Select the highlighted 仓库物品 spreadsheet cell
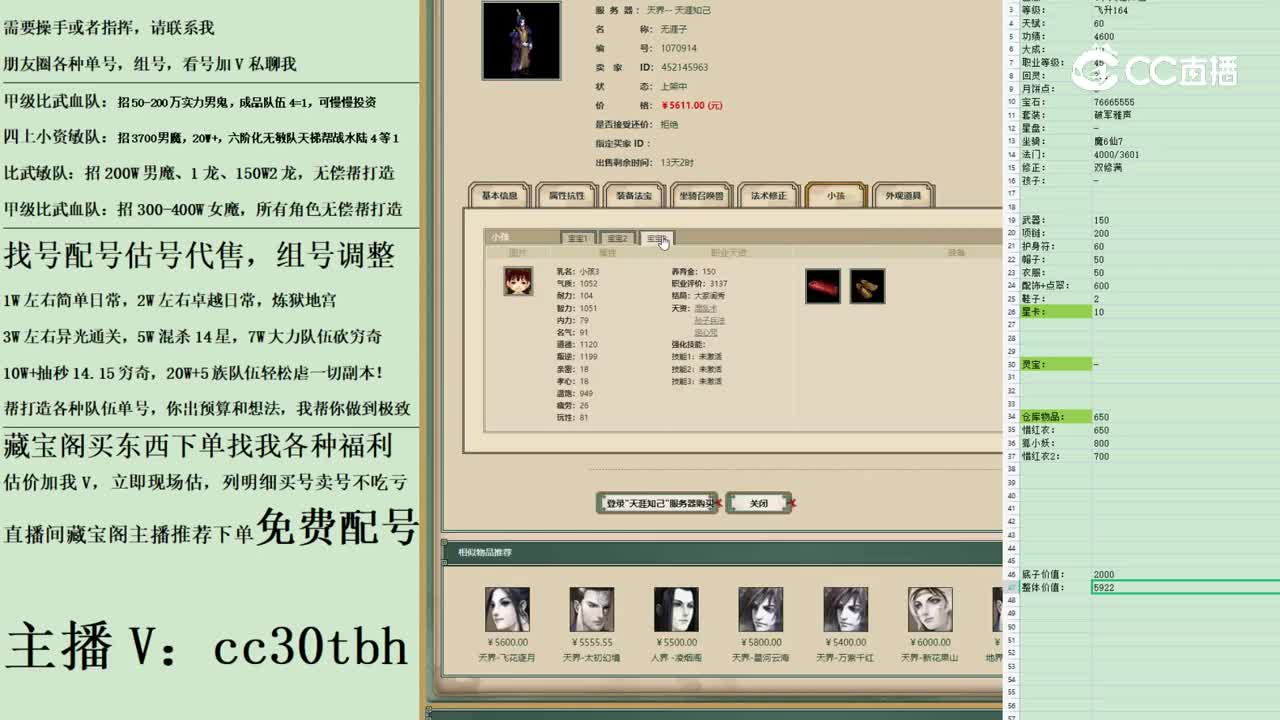The height and width of the screenshot is (720, 1280). 1055,417
